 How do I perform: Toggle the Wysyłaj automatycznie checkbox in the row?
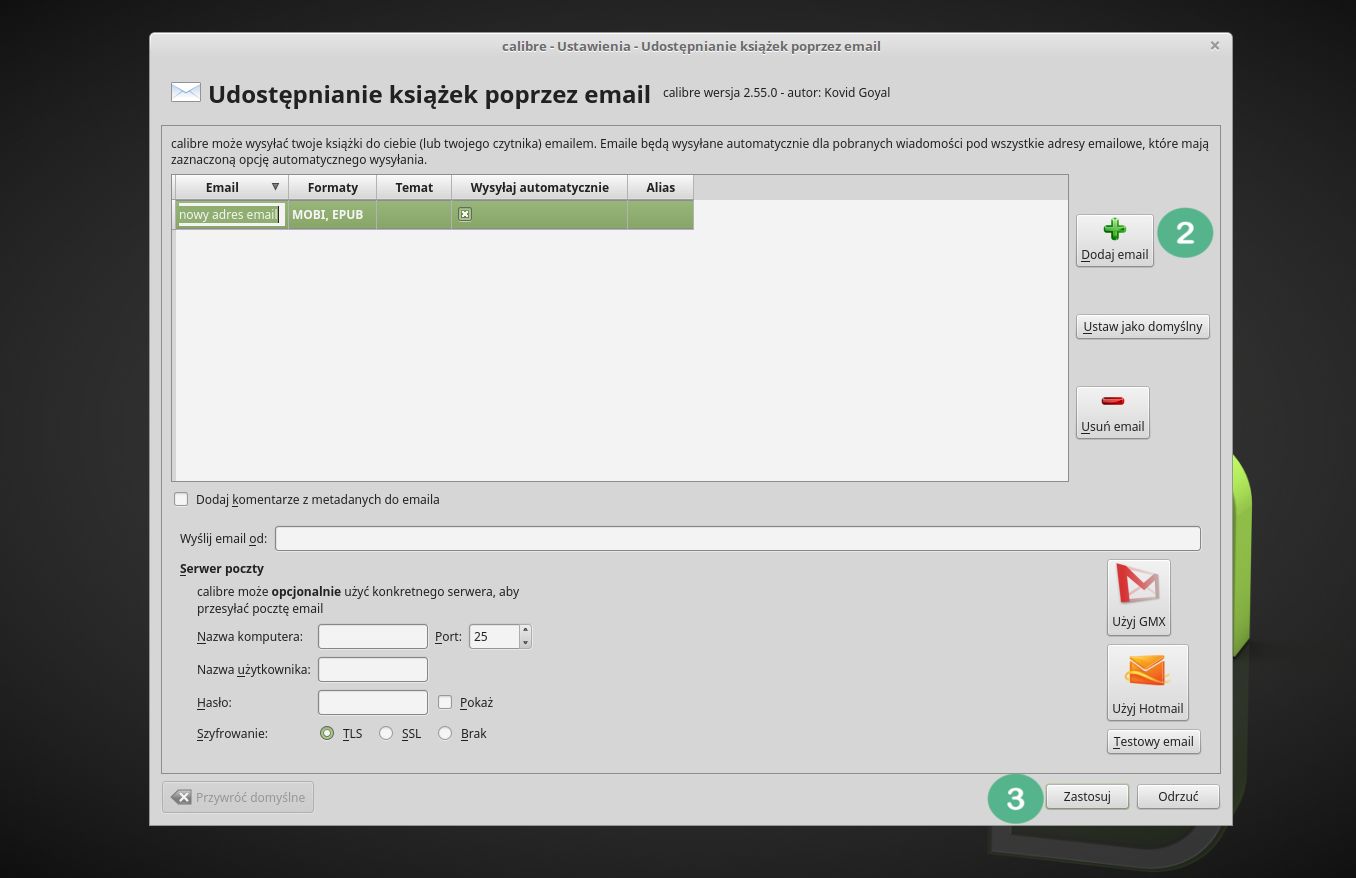click(x=465, y=214)
